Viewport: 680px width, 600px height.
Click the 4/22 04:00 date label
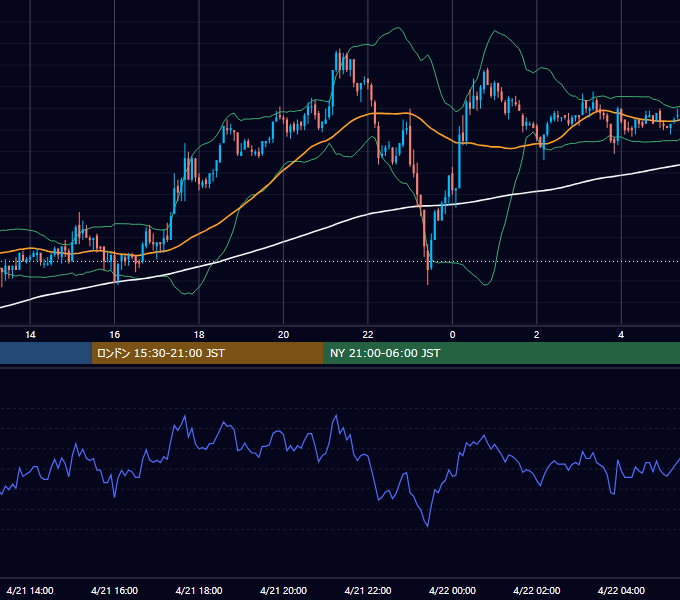[x=621, y=591]
